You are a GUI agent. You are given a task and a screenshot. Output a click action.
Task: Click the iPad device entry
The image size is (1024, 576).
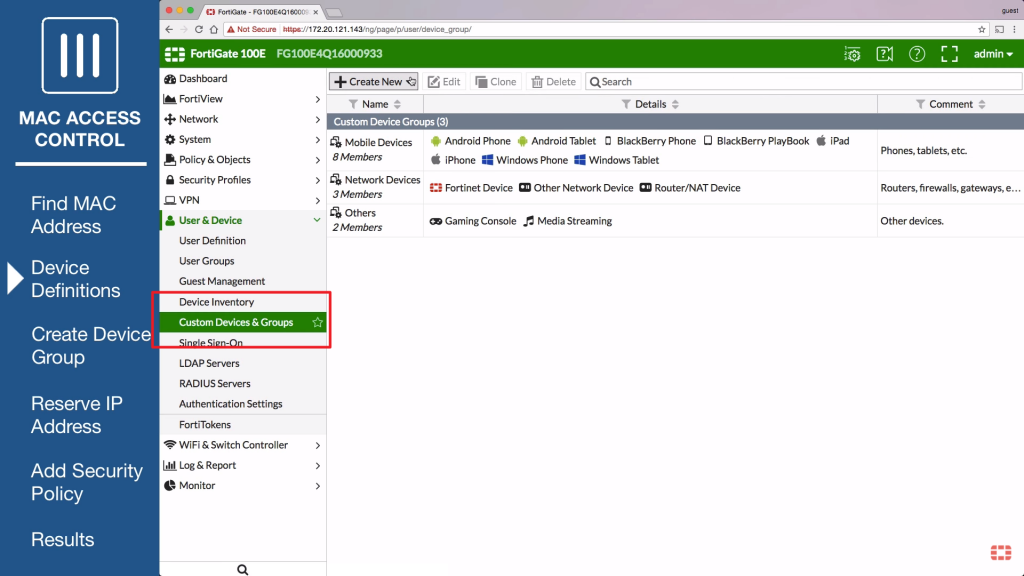click(x=833, y=141)
